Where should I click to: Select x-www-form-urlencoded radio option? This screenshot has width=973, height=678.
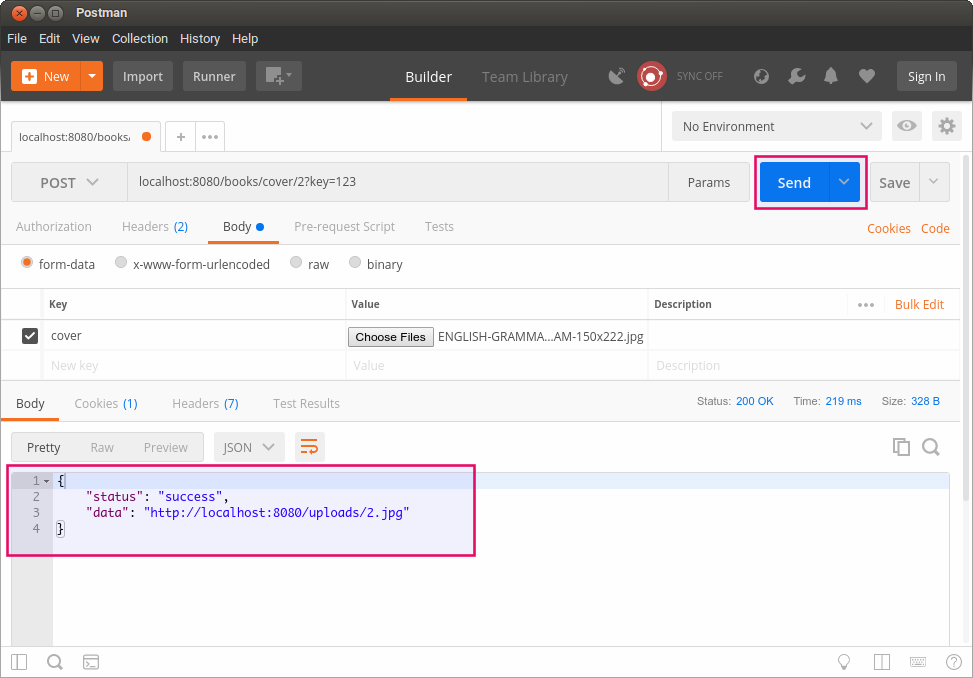tap(121, 264)
